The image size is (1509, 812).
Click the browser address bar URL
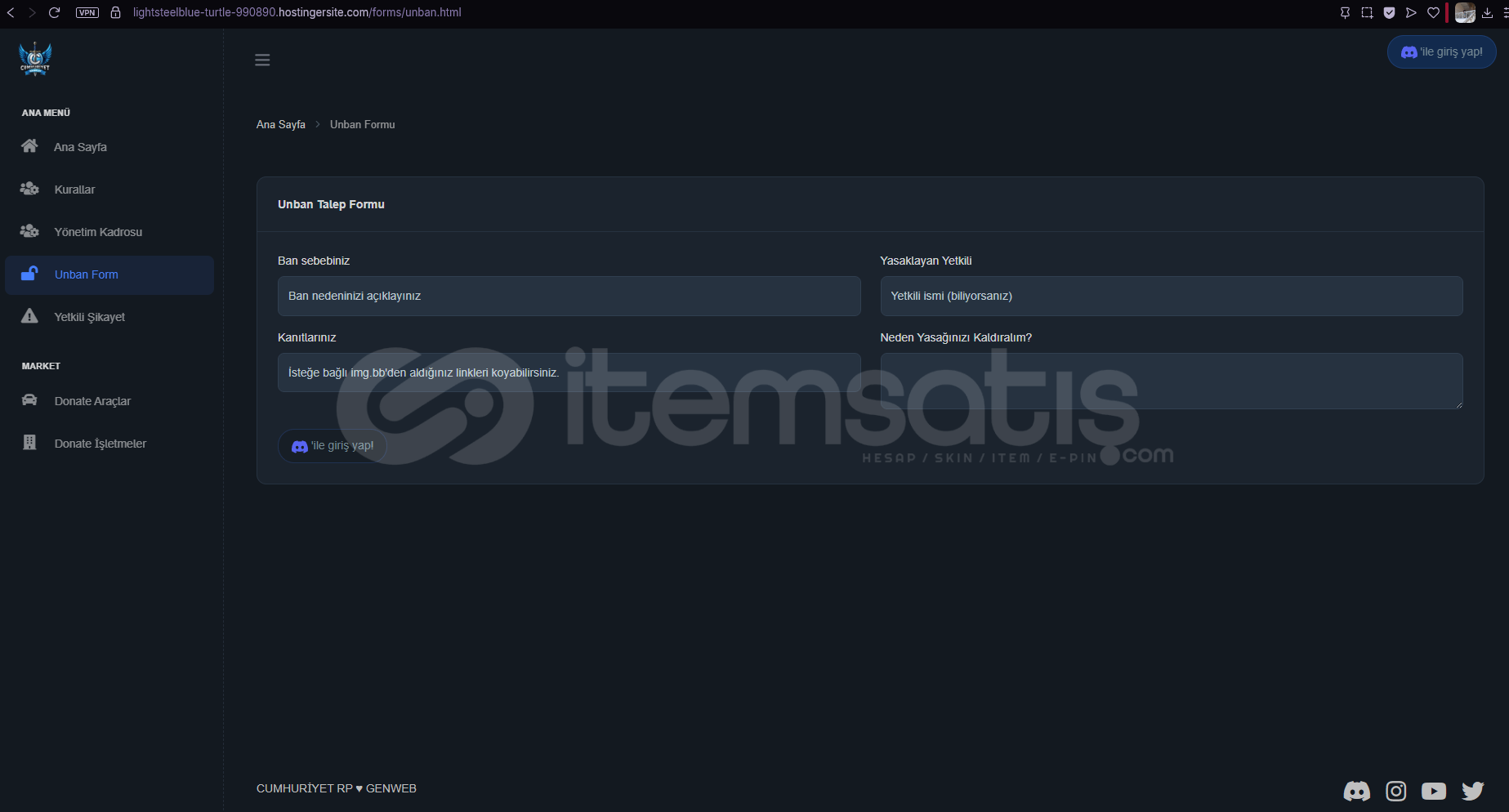[x=297, y=12]
